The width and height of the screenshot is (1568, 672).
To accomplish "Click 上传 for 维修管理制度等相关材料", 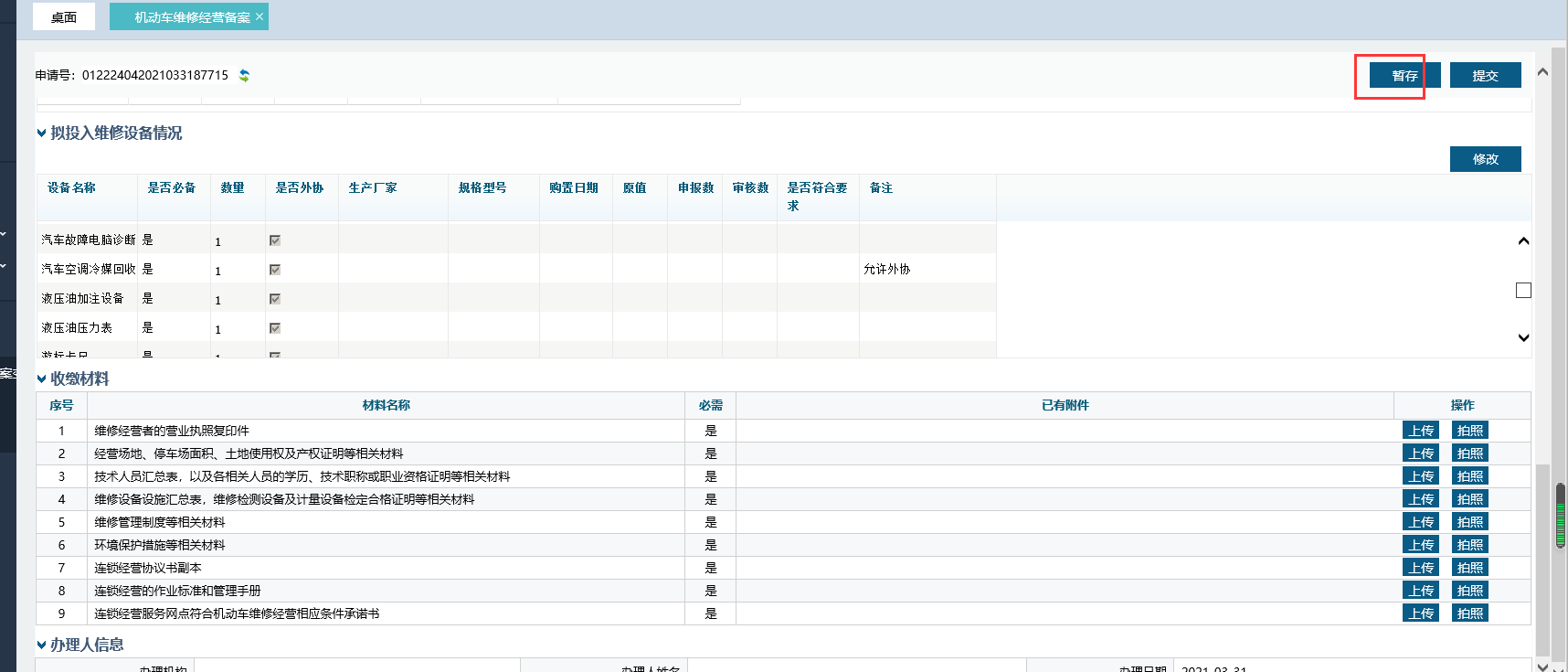I will click(x=1420, y=522).
